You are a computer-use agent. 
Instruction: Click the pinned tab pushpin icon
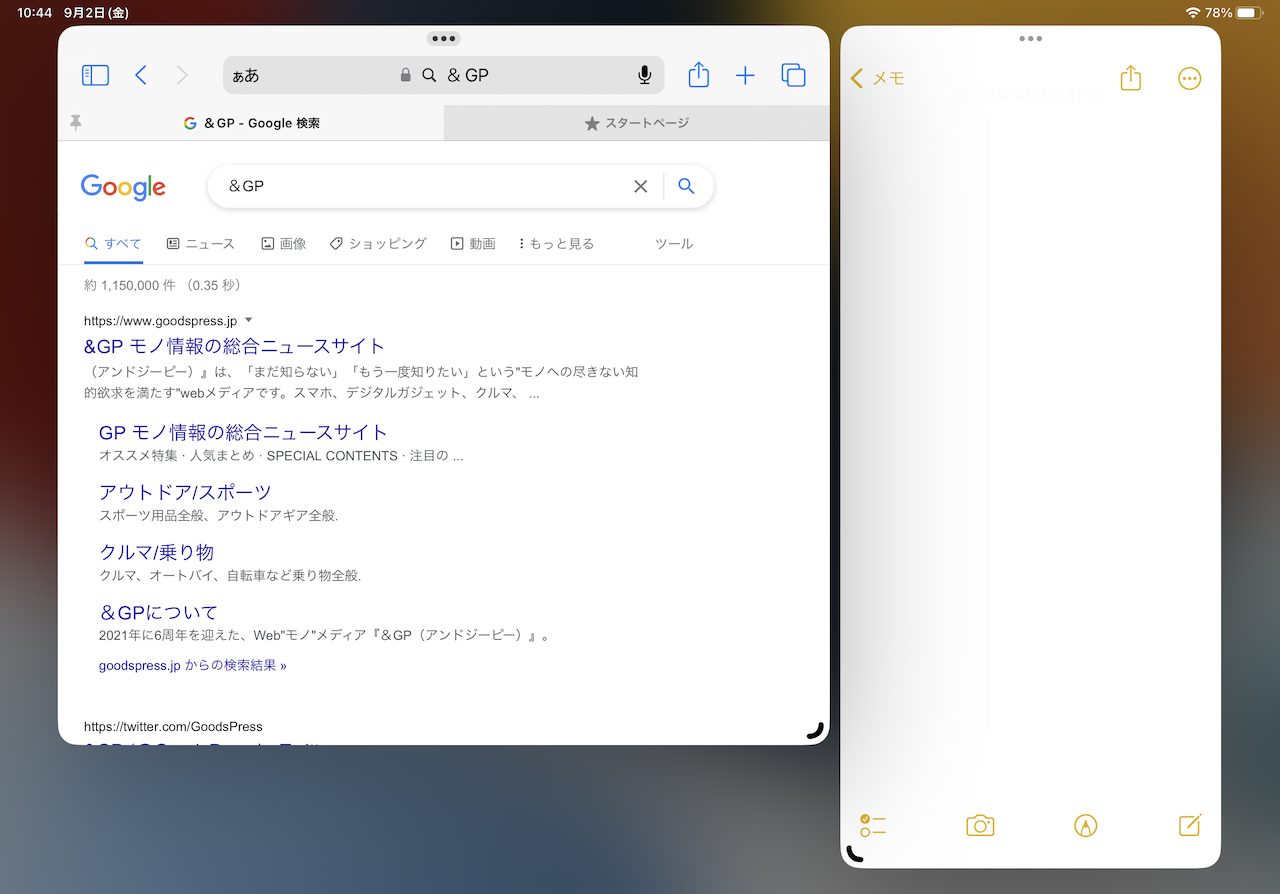(75, 123)
